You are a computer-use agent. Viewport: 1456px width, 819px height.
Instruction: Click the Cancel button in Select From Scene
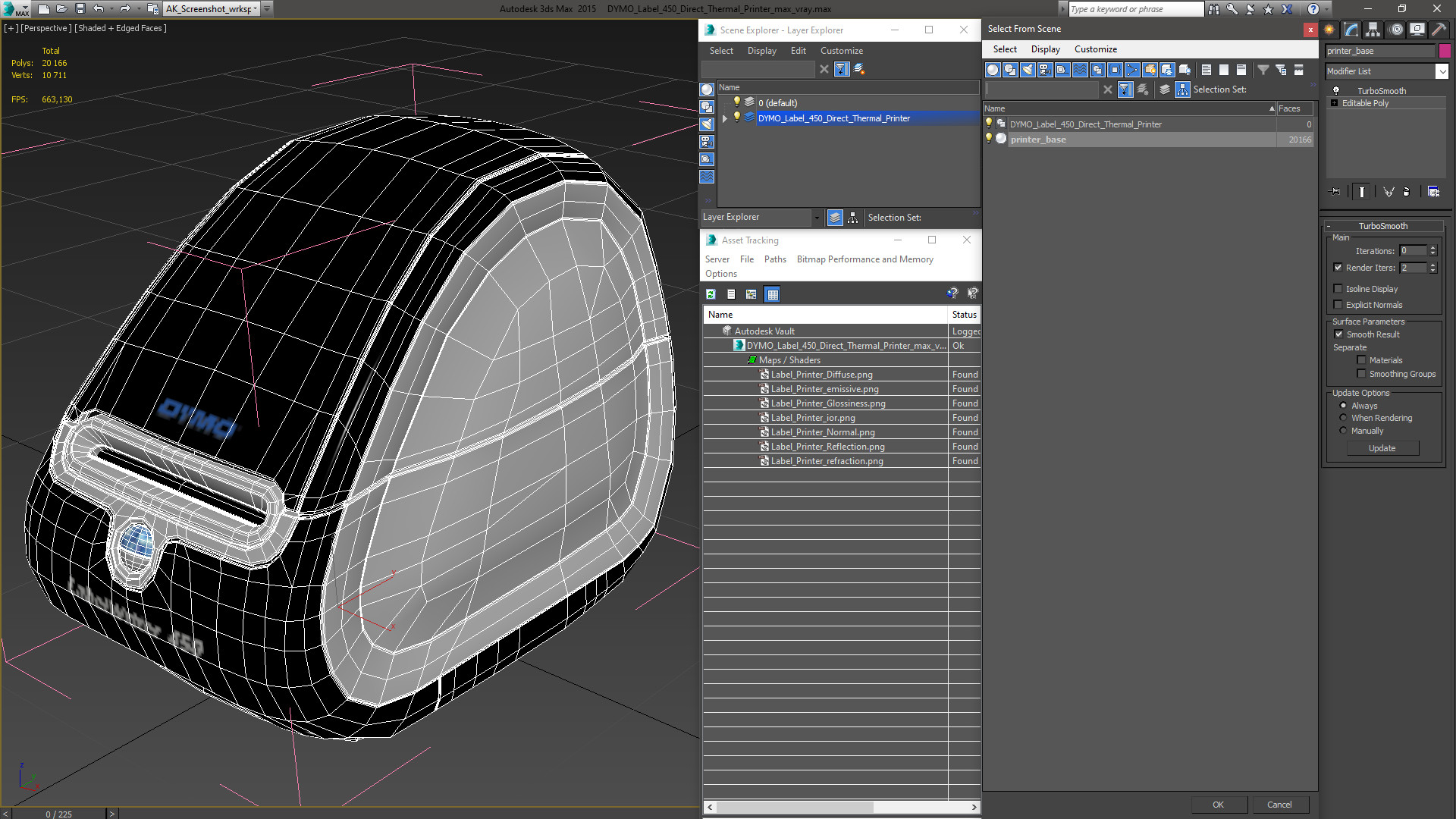(1279, 805)
